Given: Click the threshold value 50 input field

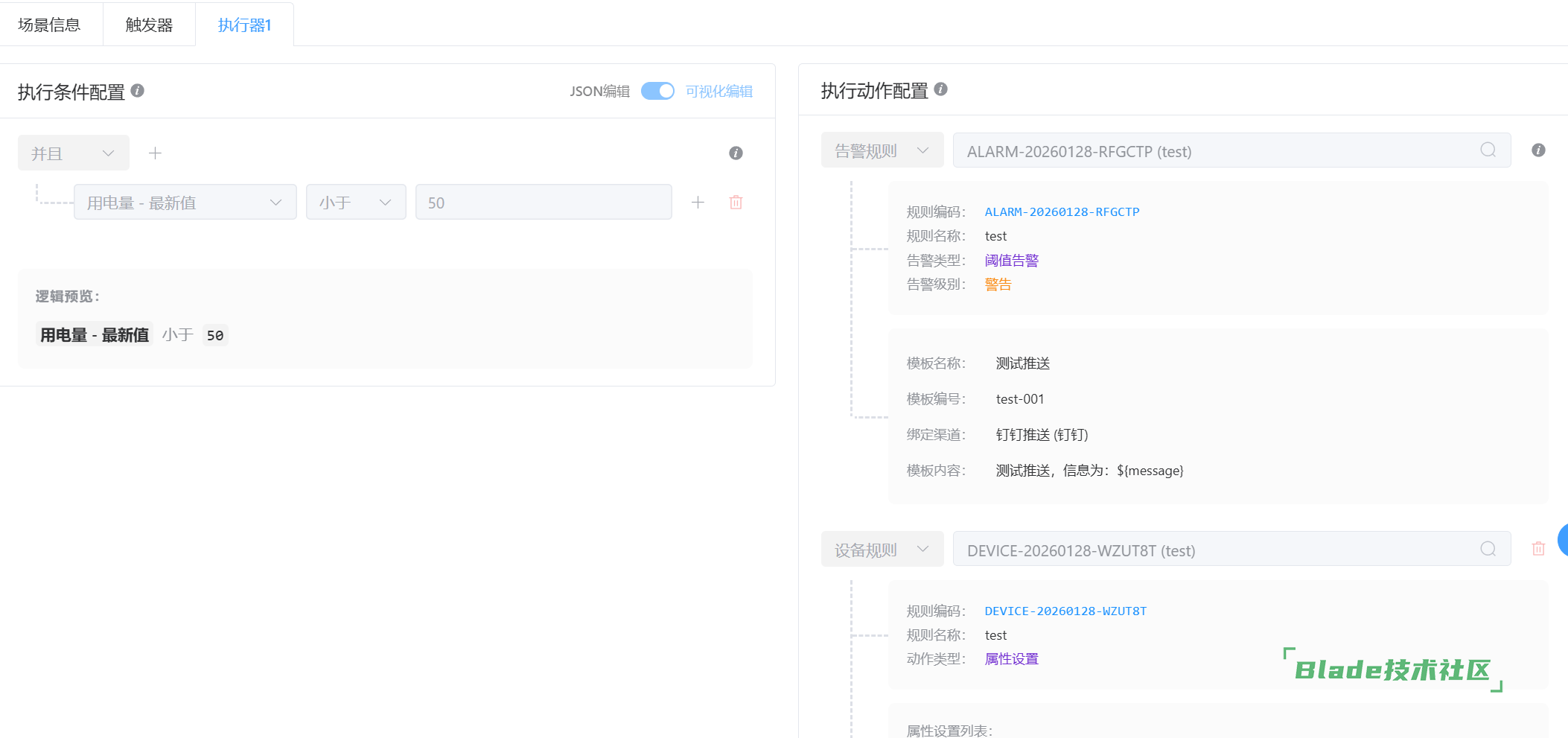Looking at the screenshot, I should point(543,203).
